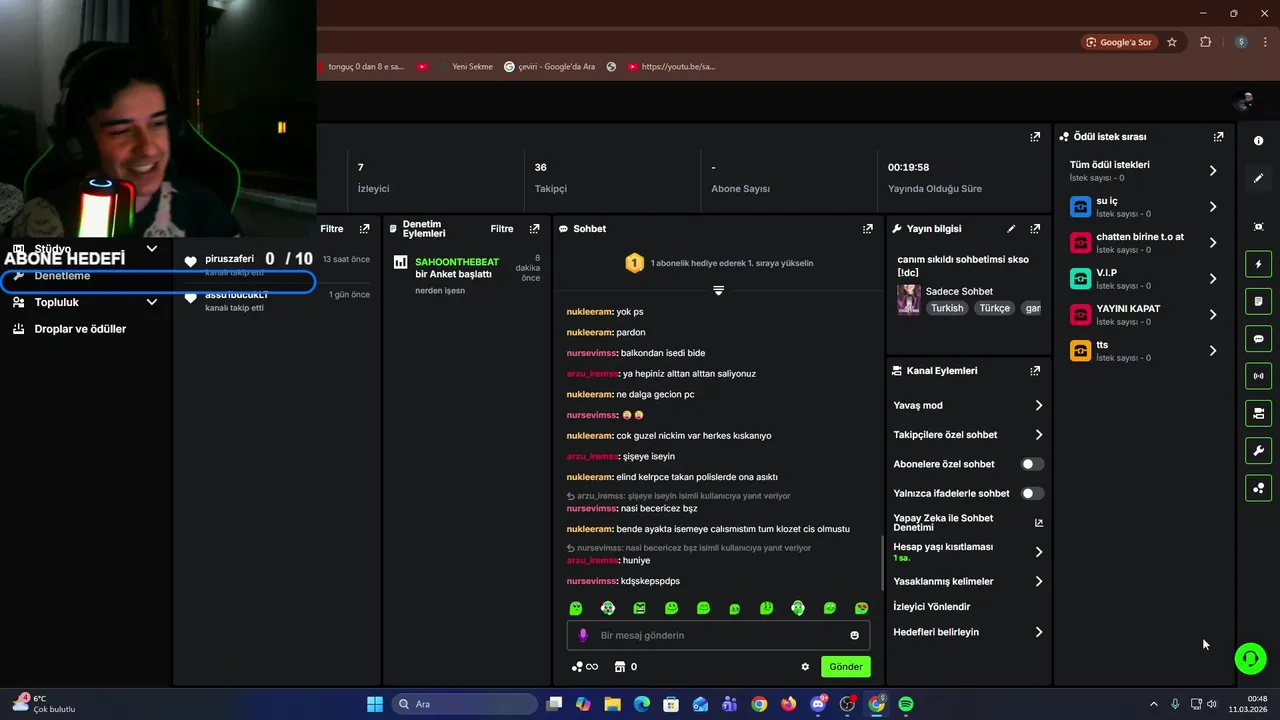Image resolution: width=1280 pixels, height=720 pixels.
Task: Click the chat scrollbar thumb
Action: pos(881,563)
